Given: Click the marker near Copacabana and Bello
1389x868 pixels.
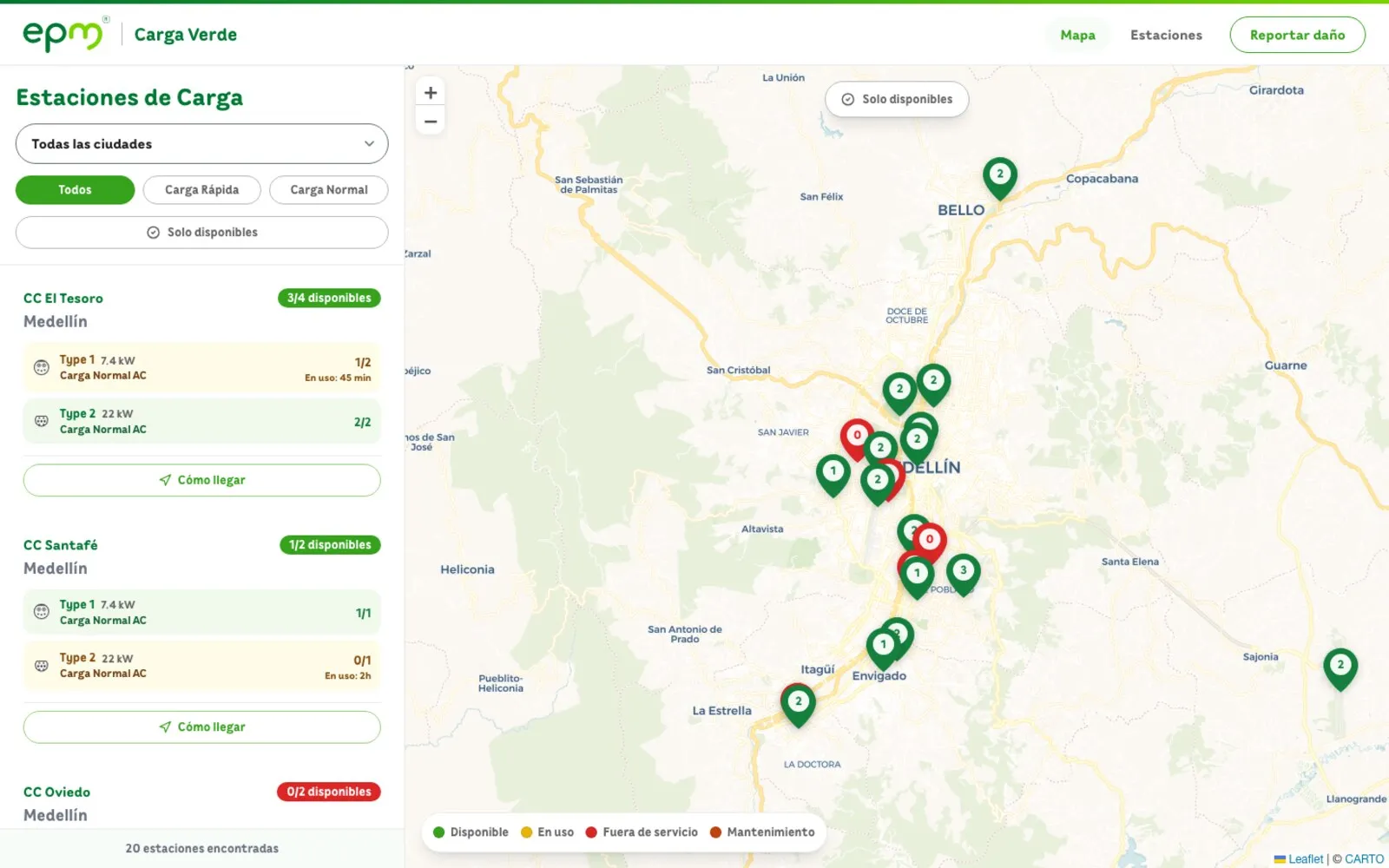Looking at the screenshot, I should click(1000, 177).
